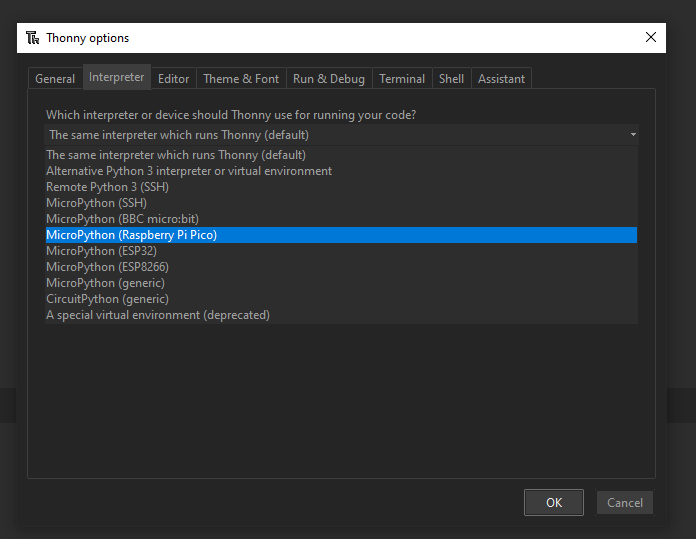Pick MicroPython (ESP8266) interpreter

pos(341,267)
